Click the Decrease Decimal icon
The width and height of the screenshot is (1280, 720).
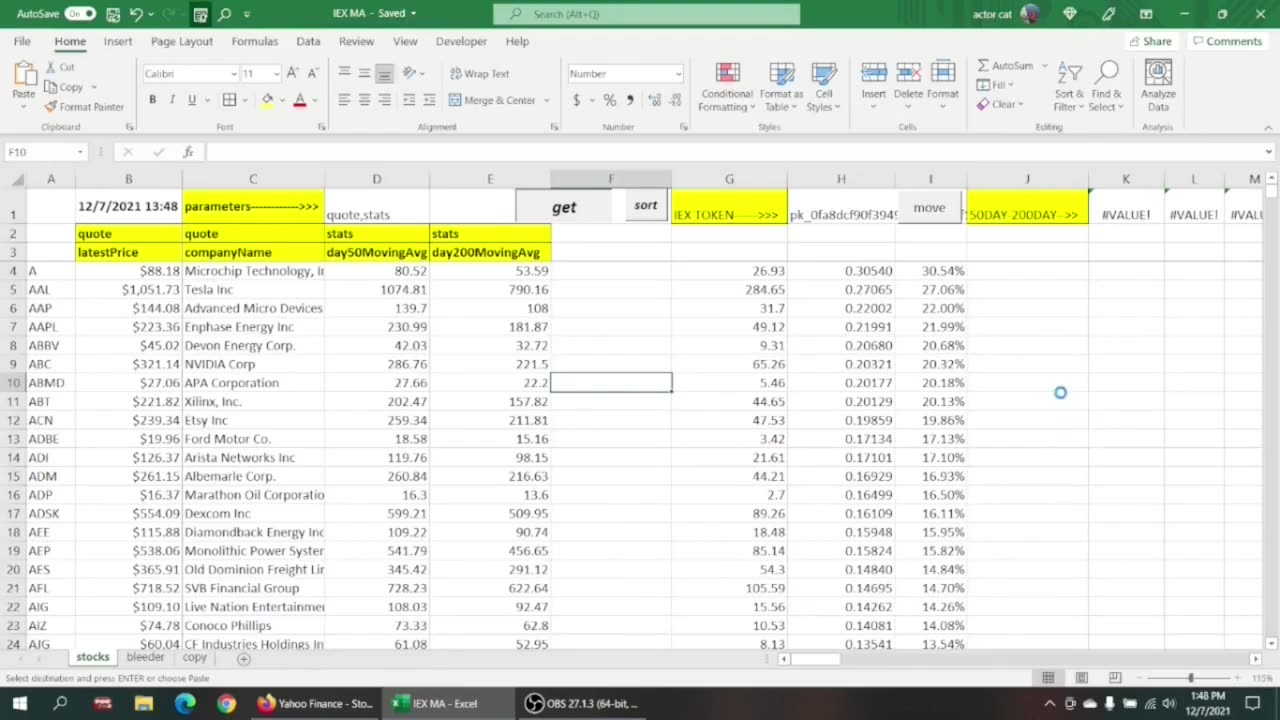(676, 100)
